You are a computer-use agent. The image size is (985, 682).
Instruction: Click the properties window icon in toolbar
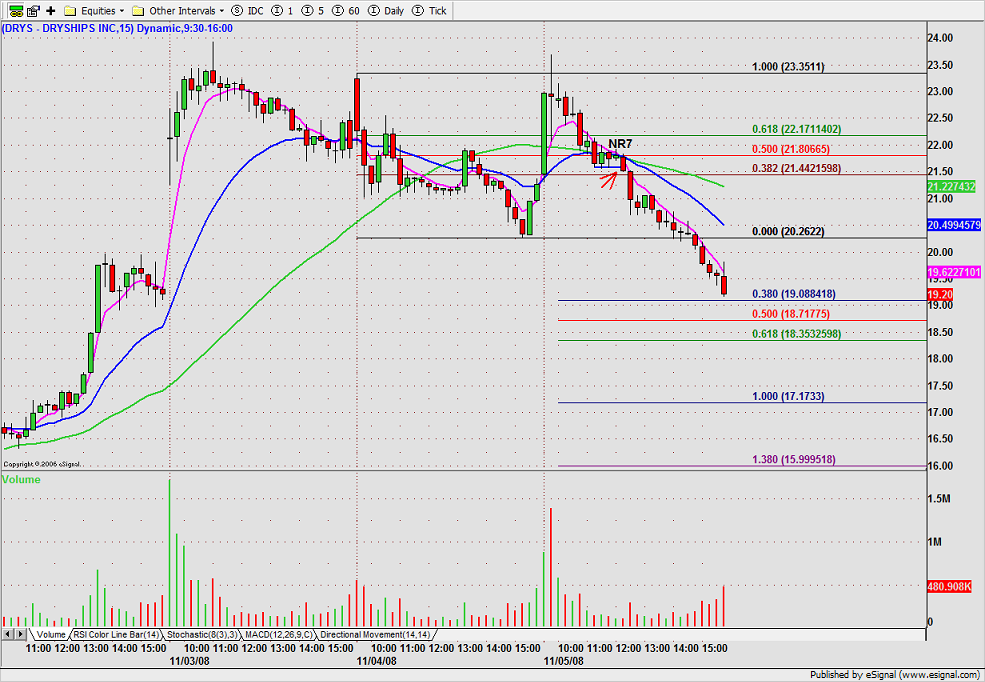coord(33,11)
